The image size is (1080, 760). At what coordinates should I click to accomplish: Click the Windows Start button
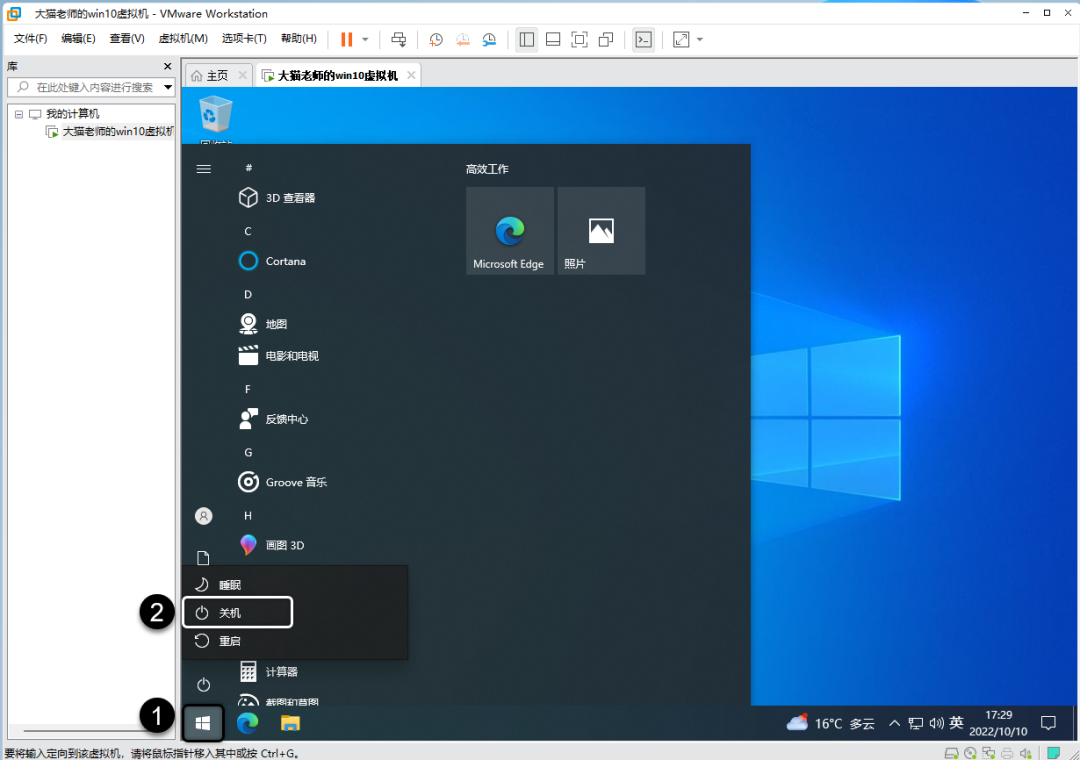203,722
